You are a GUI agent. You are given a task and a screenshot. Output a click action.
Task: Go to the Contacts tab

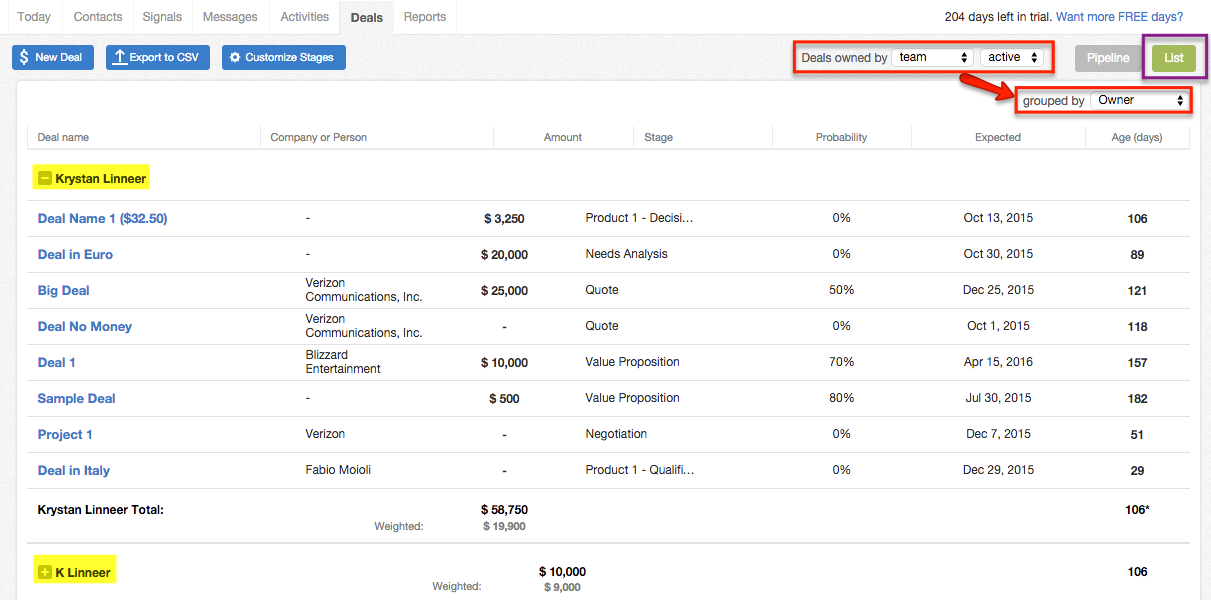[x=97, y=17]
